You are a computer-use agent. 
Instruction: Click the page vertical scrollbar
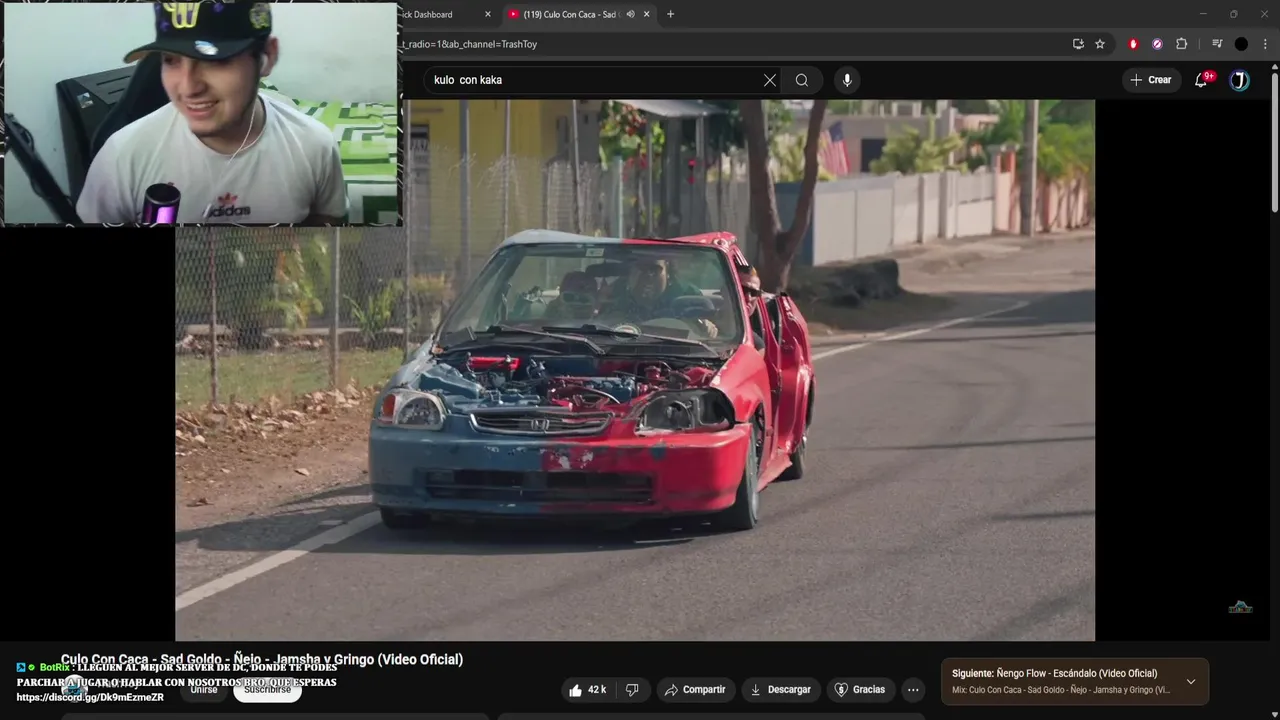click(1274, 140)
